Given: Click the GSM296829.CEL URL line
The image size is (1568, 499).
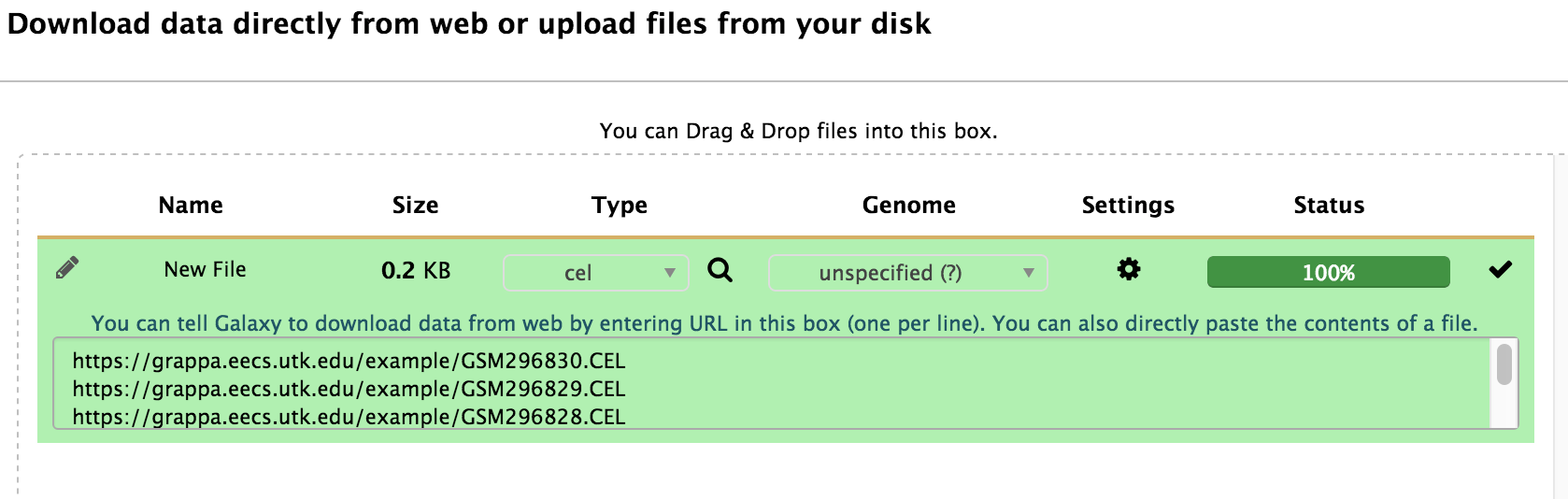Looking at the screenshot, I should coord(349,389).
